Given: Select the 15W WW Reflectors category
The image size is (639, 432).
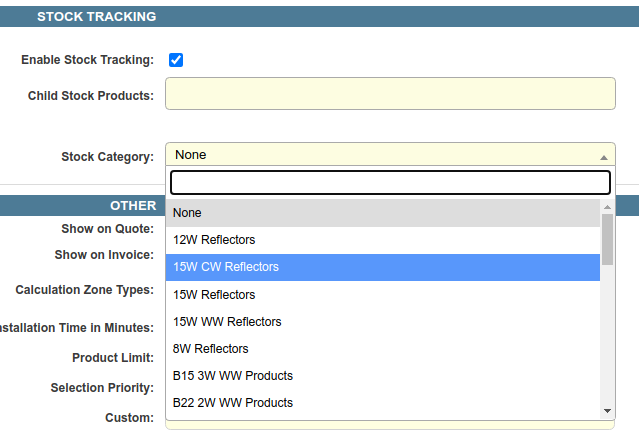Looking at the screenshot, I should 382,322.
